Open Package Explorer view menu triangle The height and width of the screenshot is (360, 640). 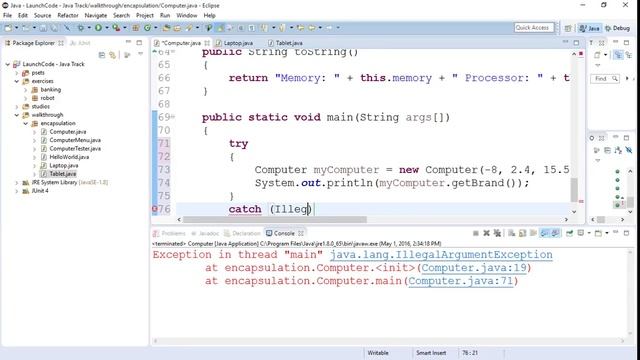(x=140, y=54)
